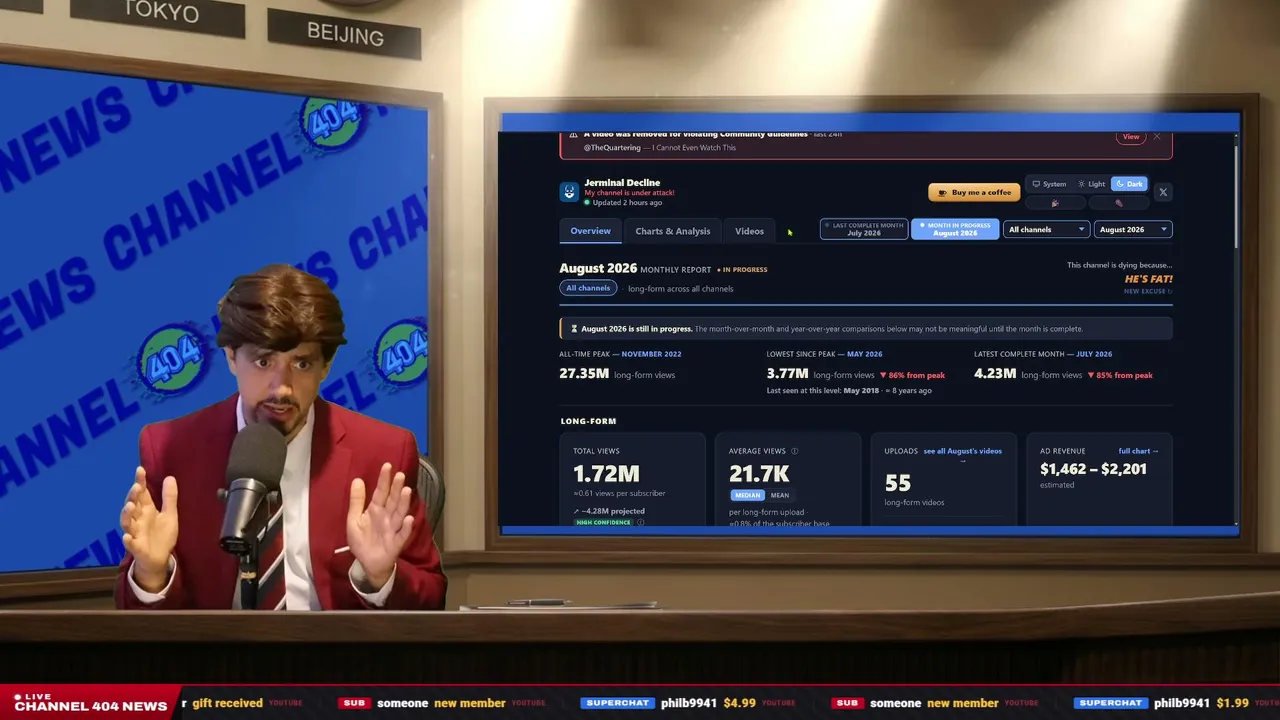Close the panel with the X beside the theme switcher
This screenshot has height=720, width=1280.
pos(1162,192)
